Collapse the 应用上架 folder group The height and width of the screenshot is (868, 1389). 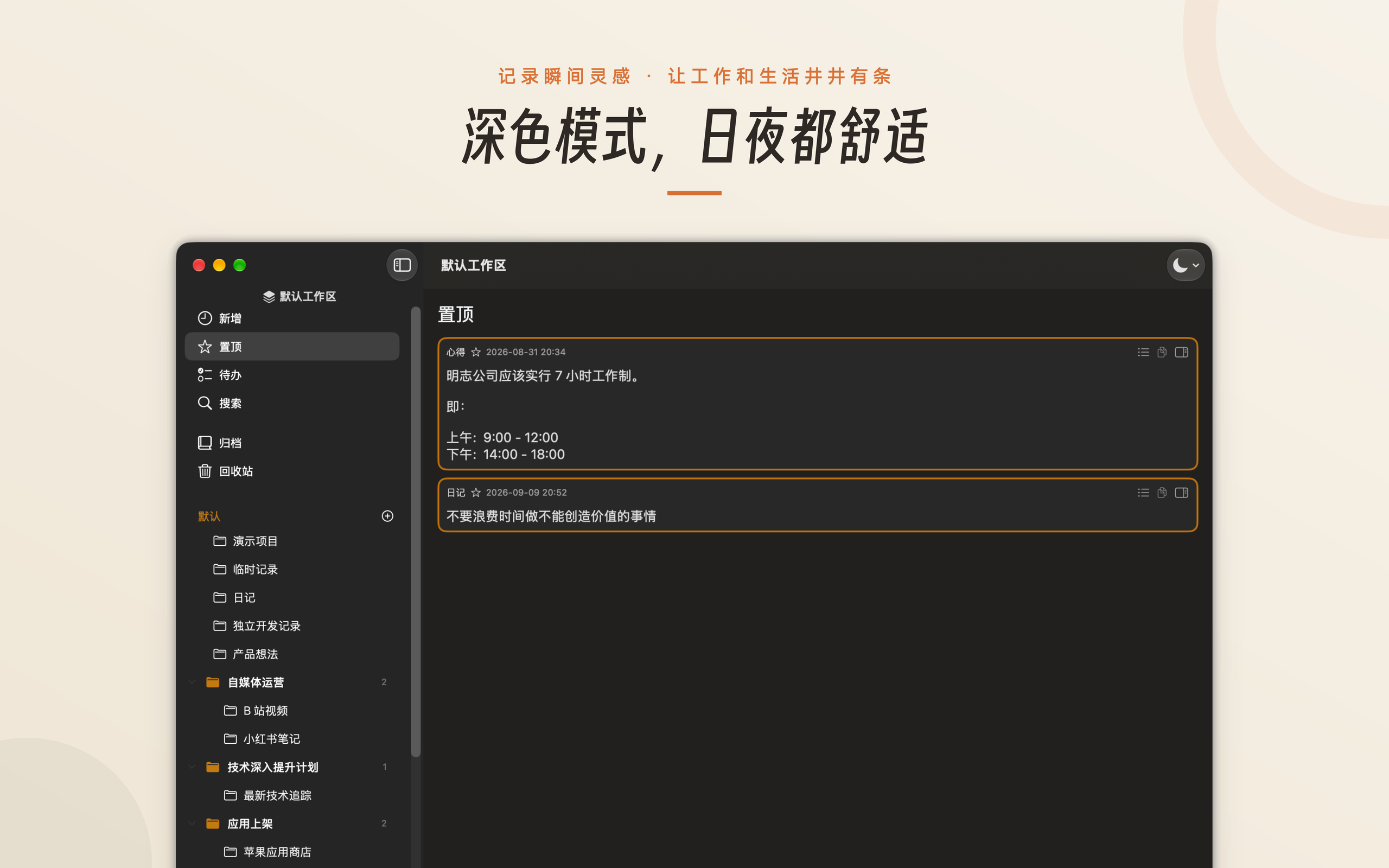click(192, 823)
